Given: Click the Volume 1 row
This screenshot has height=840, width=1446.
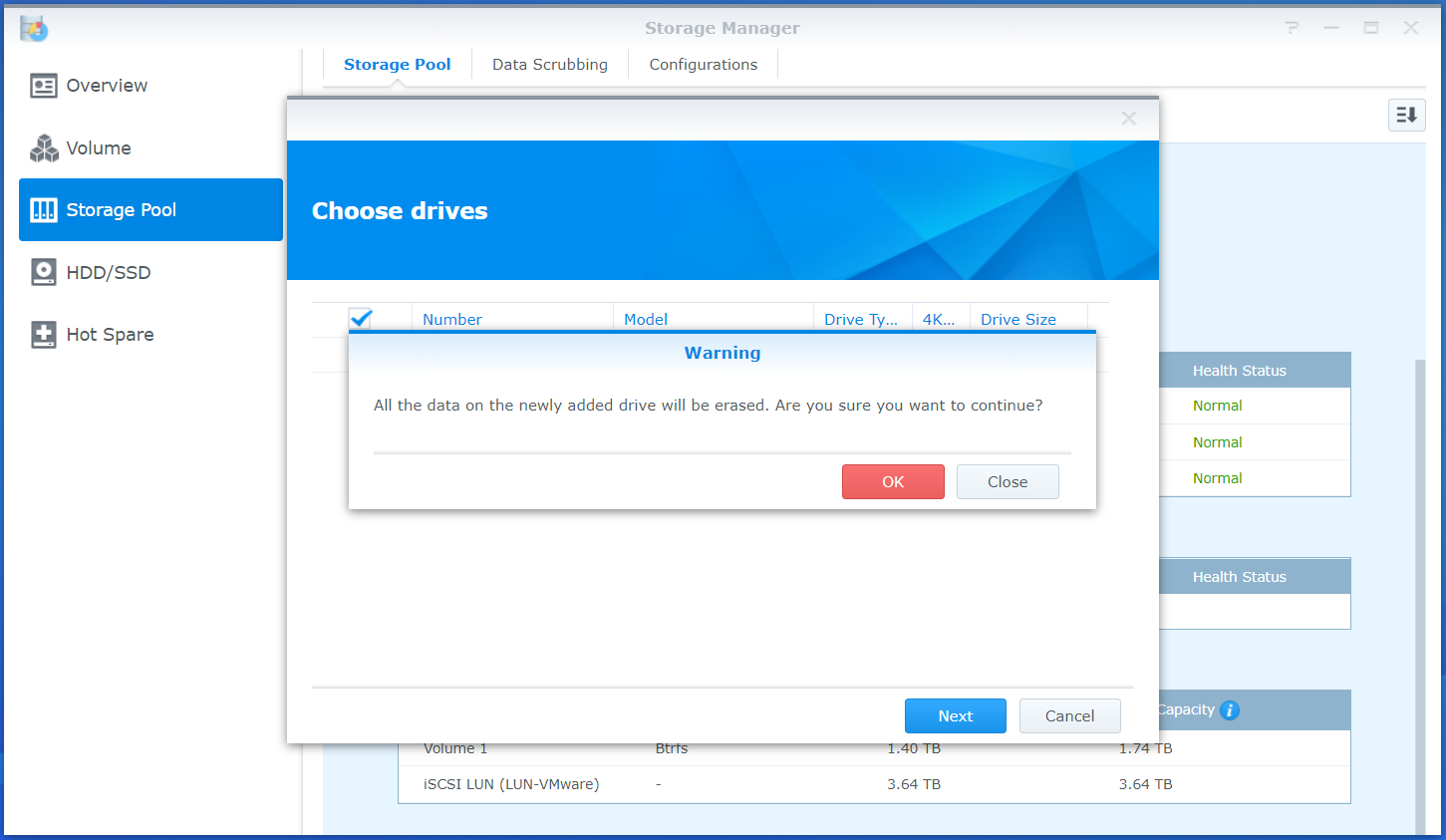Looking at the screenshot, I should [x=874, y=749].
